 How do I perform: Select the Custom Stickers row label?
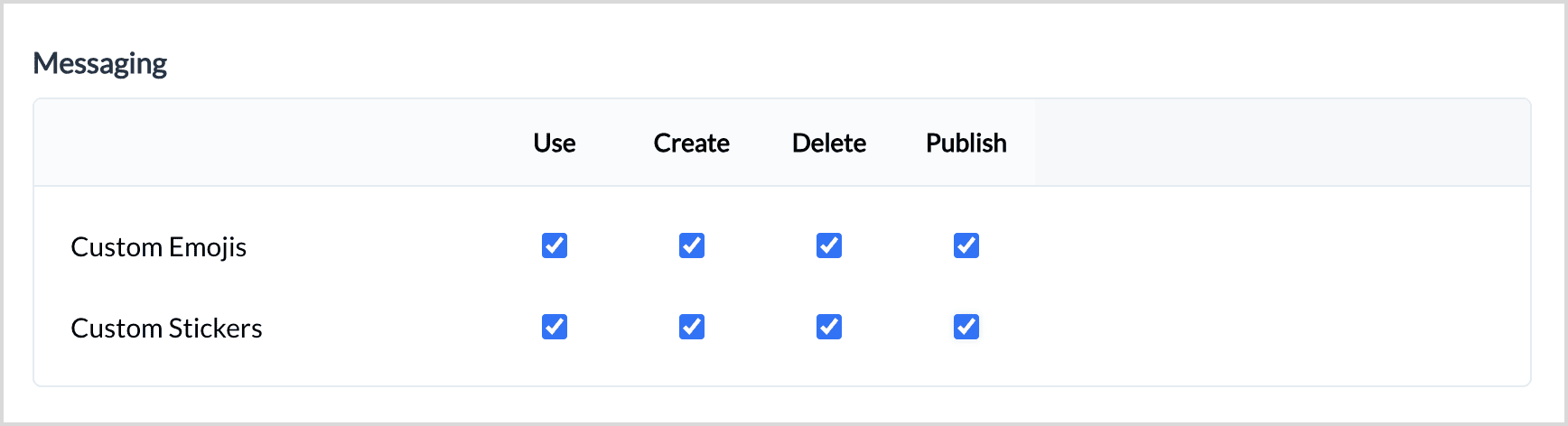(x=167, y=329)
